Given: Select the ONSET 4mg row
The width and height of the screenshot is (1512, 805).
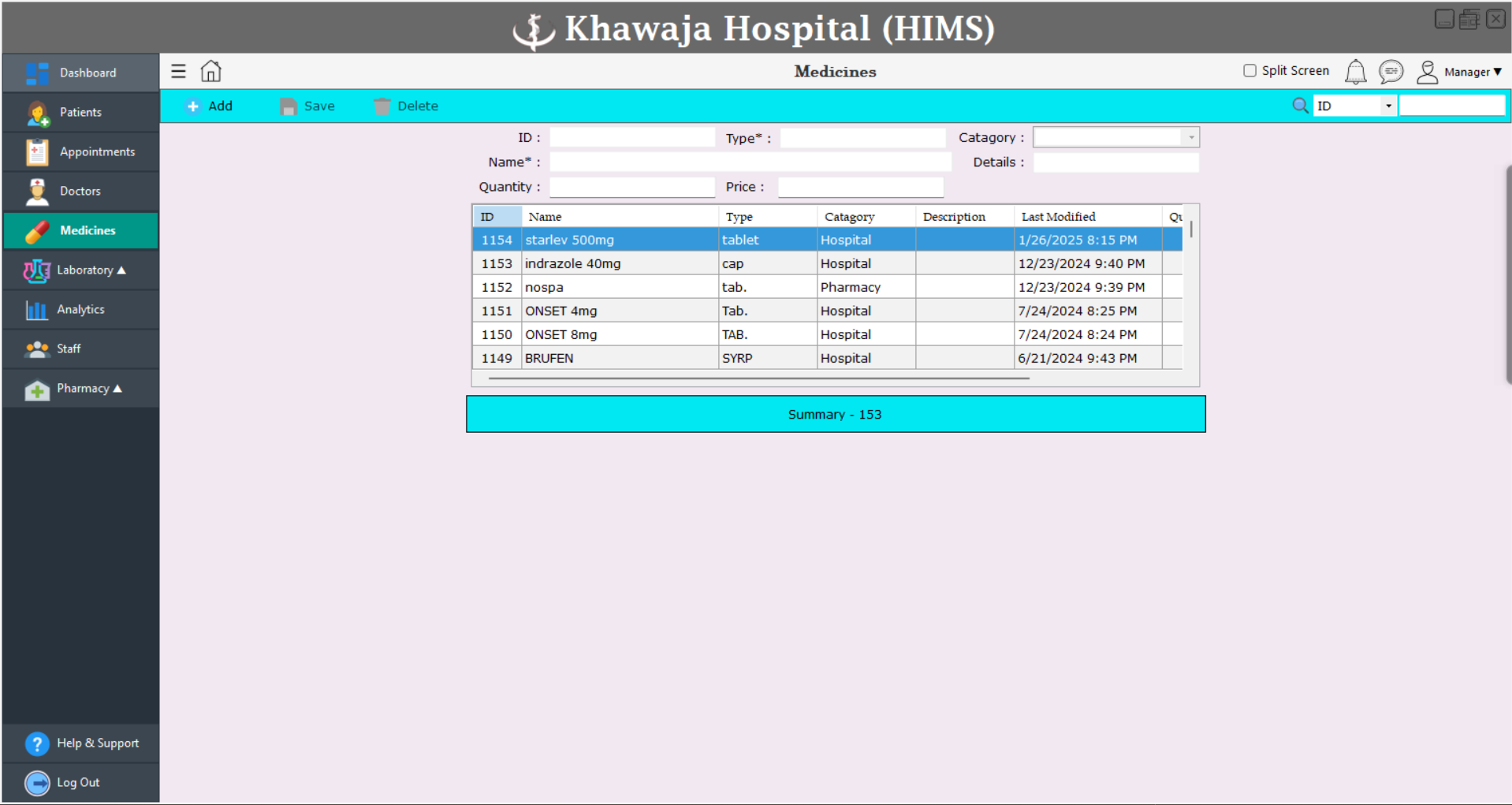Looking at the screenshot, I should coord(828,311).
